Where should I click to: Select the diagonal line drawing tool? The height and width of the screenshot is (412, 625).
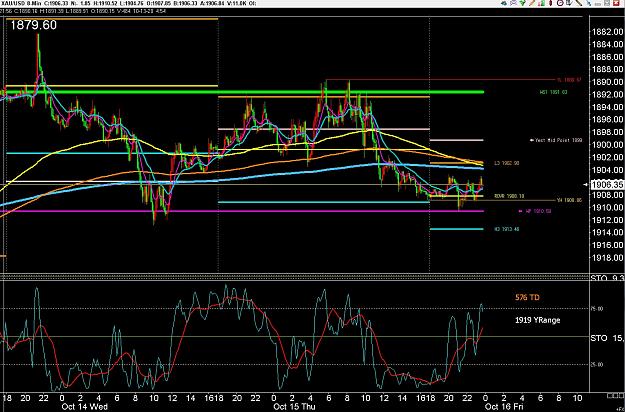pyautogui.click(x=579, y=3)
